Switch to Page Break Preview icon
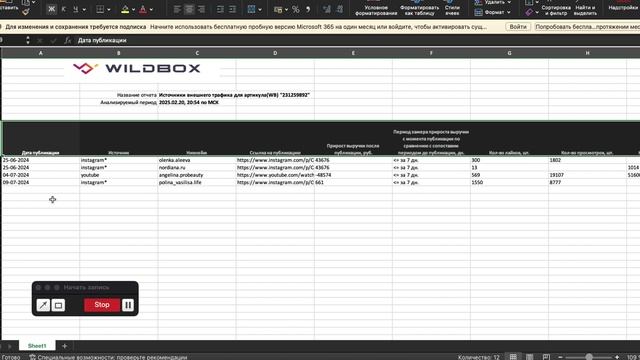The height and width of the screenshot is (360, 640). coord(546,357)
